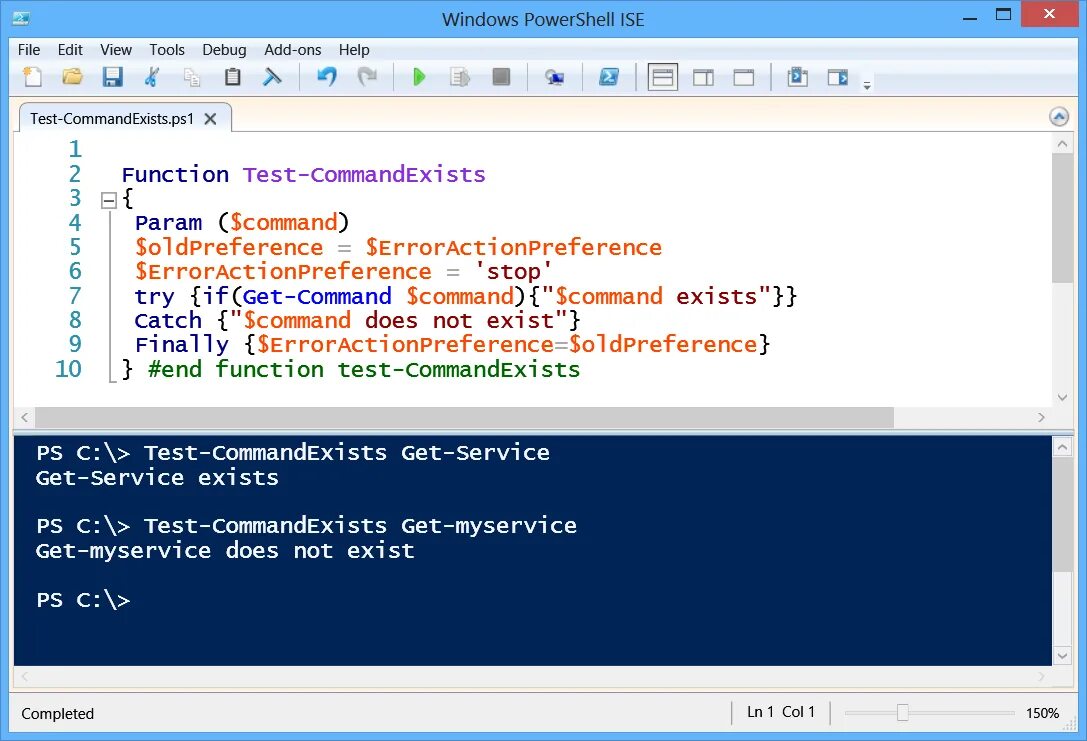Click the console pane scroll down arrow
The width and height of the screenshot is (1087, 741).
tap(1062, 655)
